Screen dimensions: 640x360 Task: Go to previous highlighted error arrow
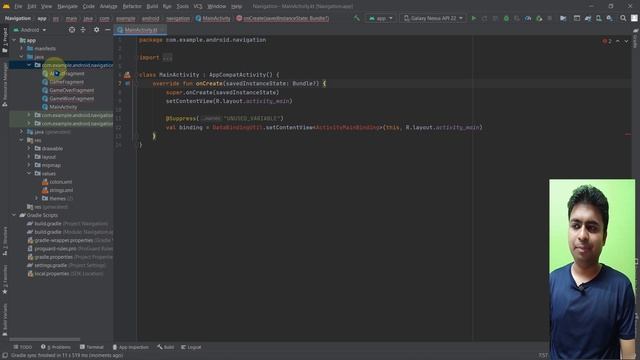(618, 41)
